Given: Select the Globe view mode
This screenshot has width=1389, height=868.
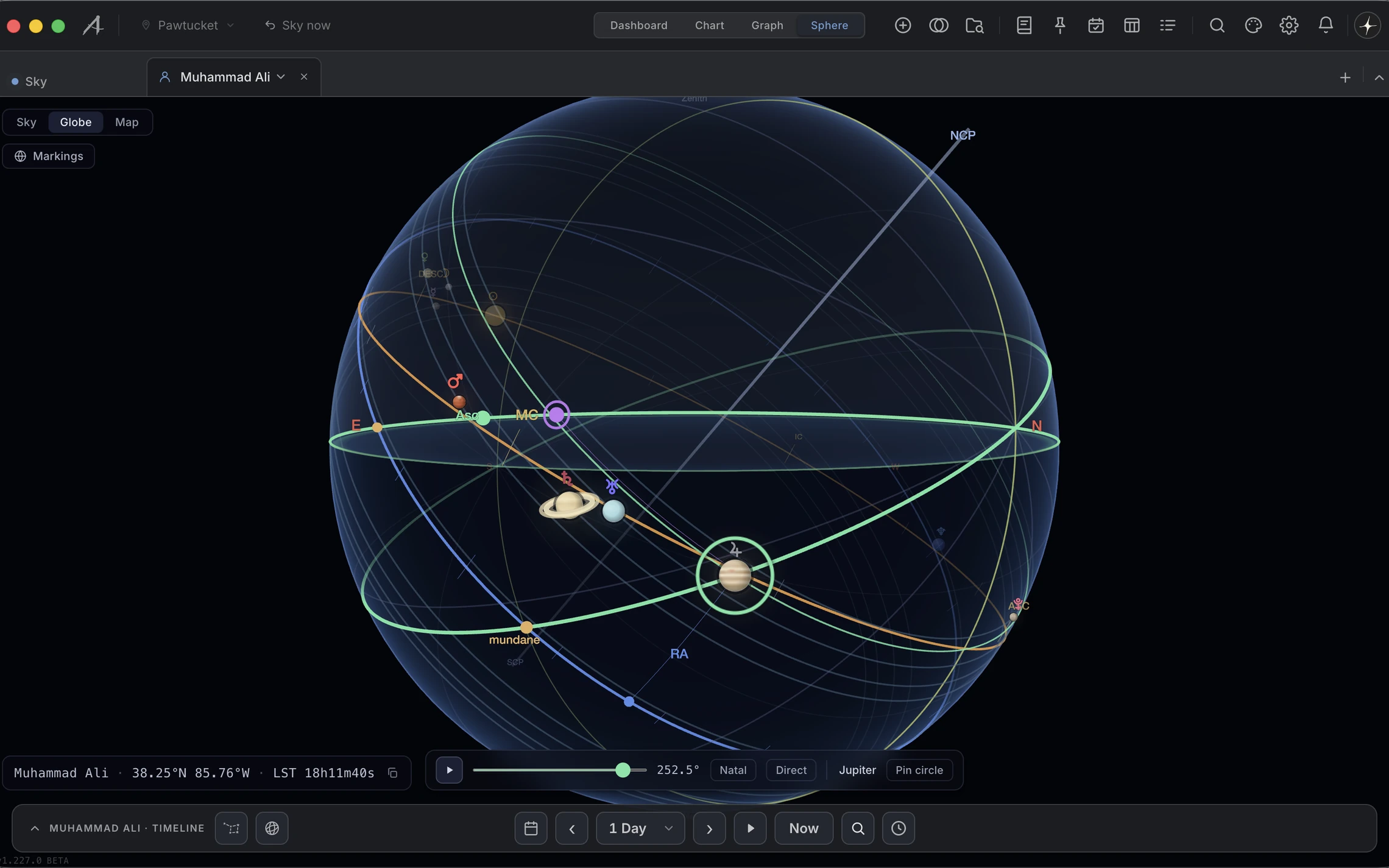Looking at the screenshot, I should 76,122.
